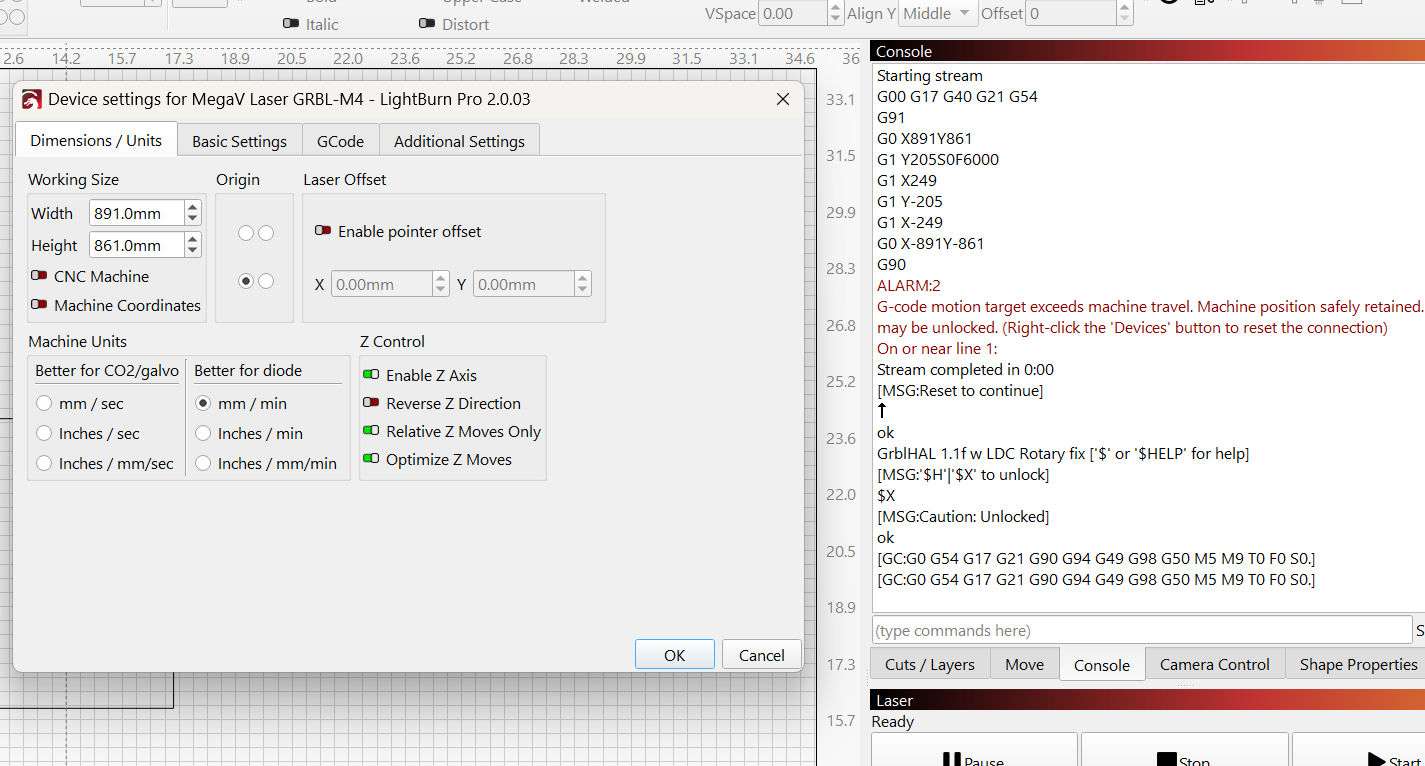
Task: Switch to the Cuts / Layers panel tab
Action: 929,664
